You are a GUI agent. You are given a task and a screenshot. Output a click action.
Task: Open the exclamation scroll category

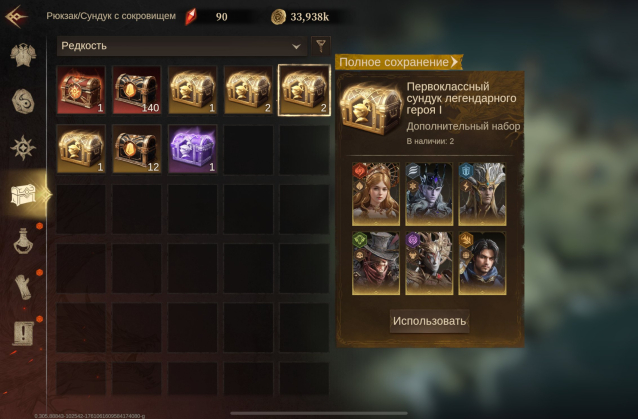tap(23, 334)
